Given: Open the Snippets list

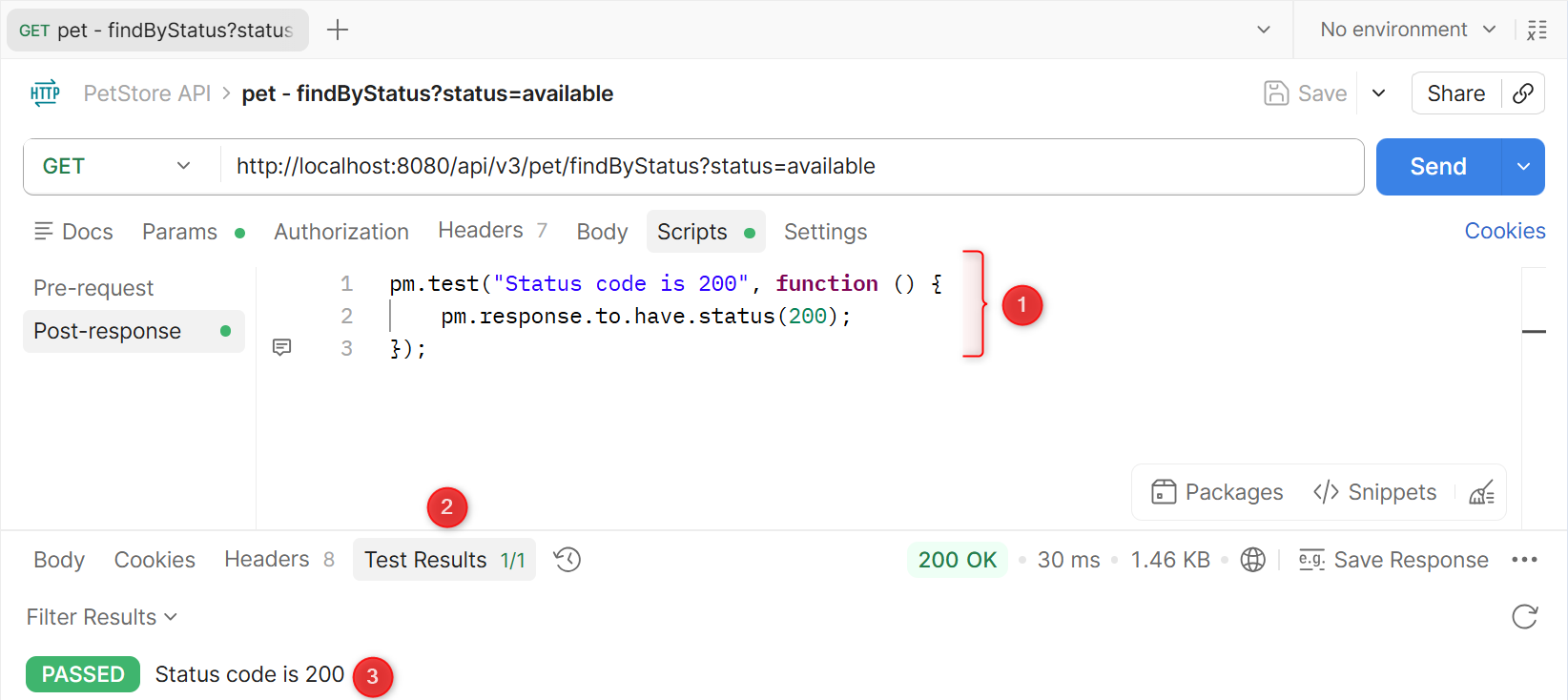Looking at the screenshot, I should [x=1374, y=492].
